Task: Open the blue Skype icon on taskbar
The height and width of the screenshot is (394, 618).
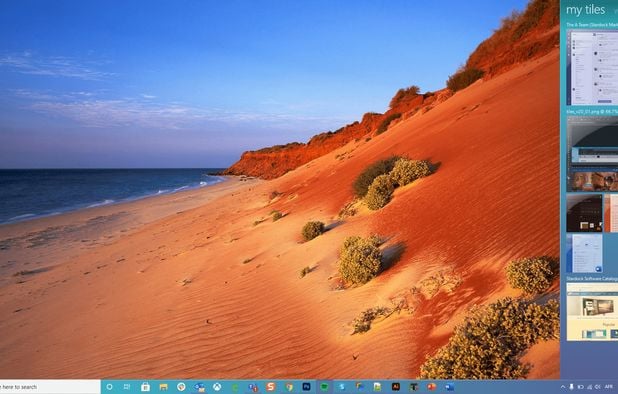Action: pos(342,387)
